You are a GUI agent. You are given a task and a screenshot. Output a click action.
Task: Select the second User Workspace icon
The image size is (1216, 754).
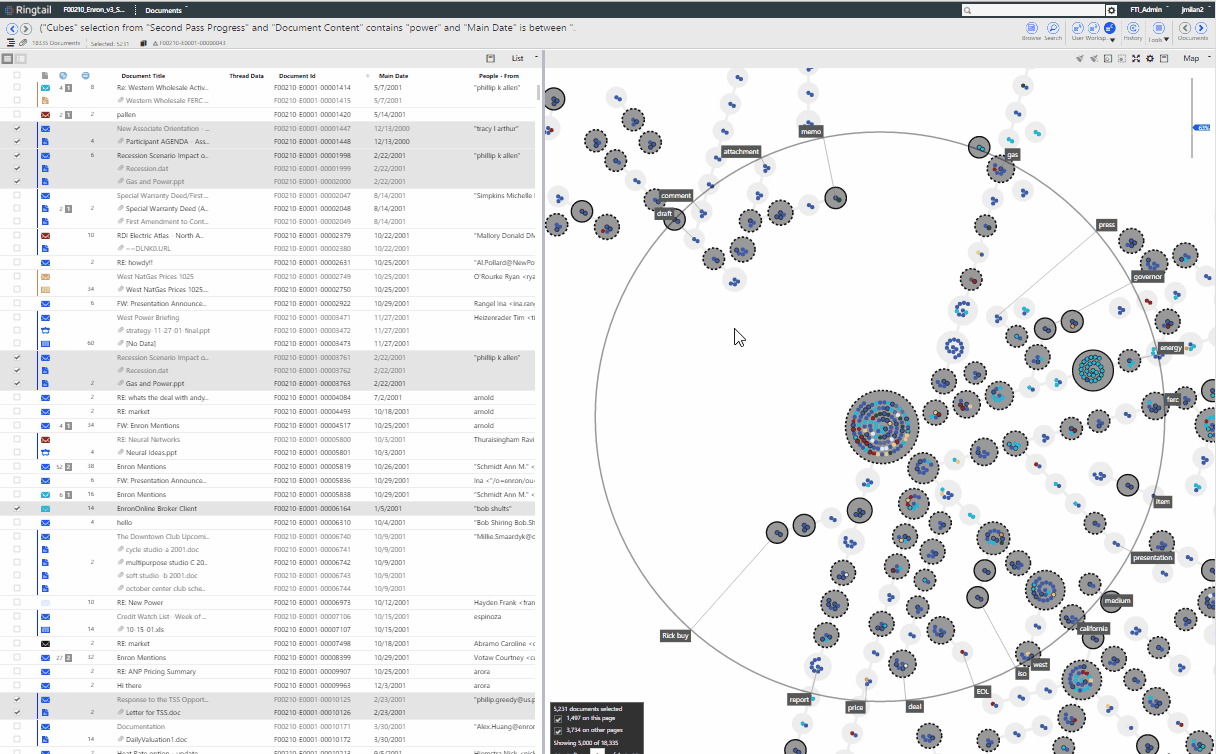click(1094, 28)
